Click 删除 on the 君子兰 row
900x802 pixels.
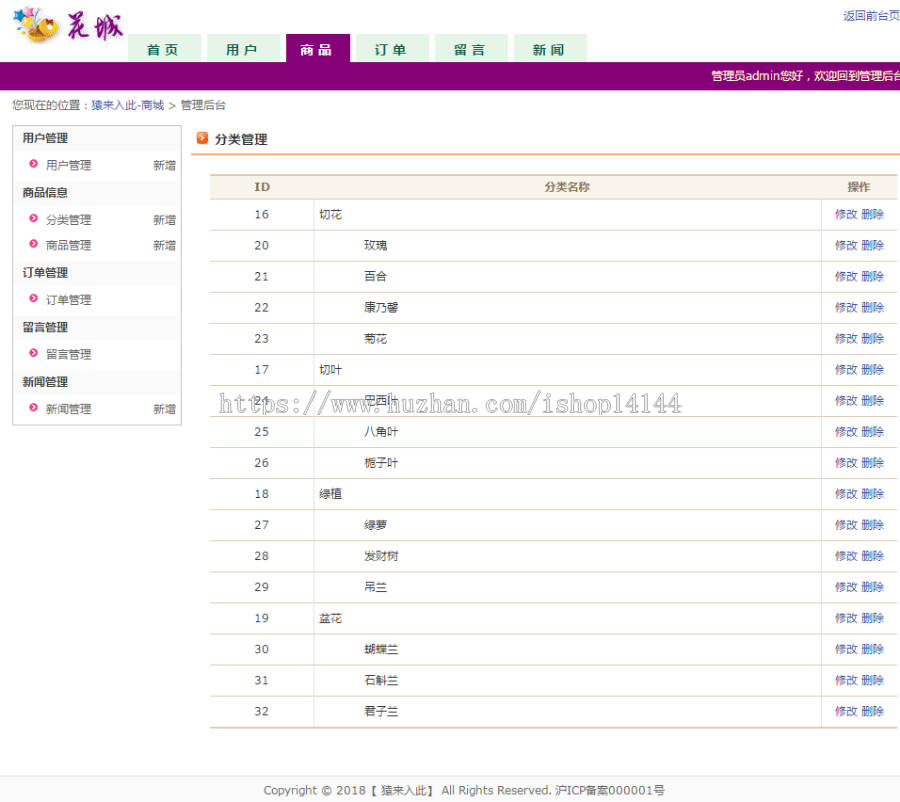872,711
